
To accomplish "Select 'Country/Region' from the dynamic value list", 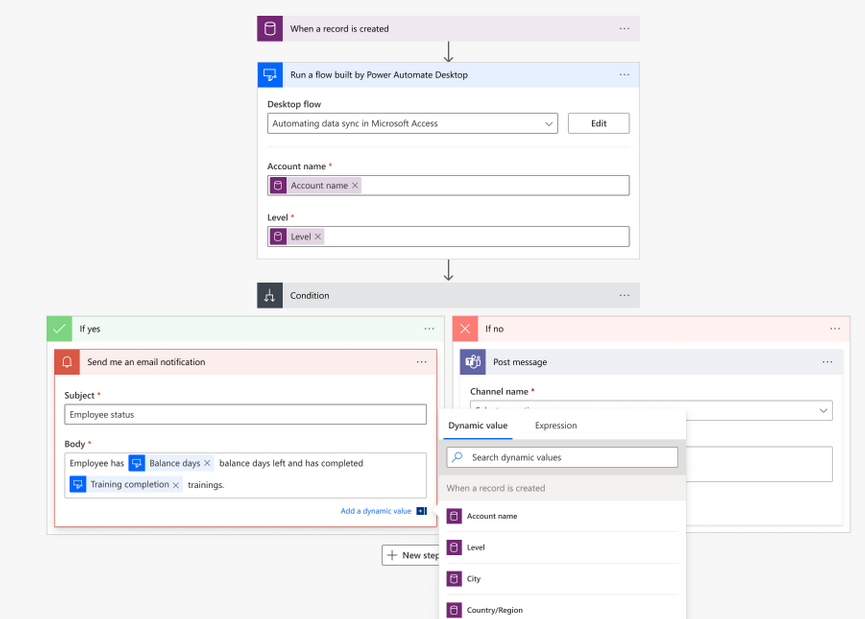I will [563, 610].
